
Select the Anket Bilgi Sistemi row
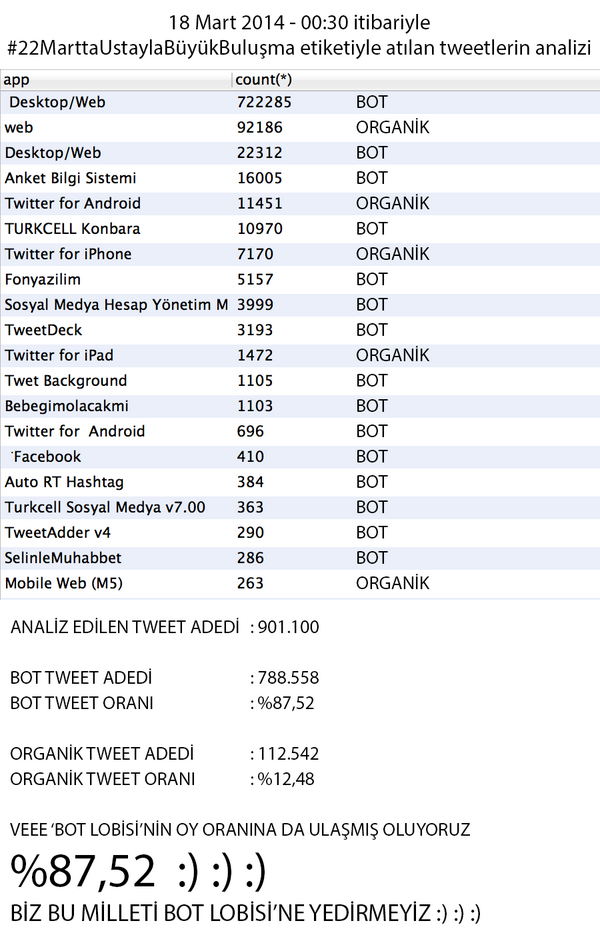click(300, 178)
